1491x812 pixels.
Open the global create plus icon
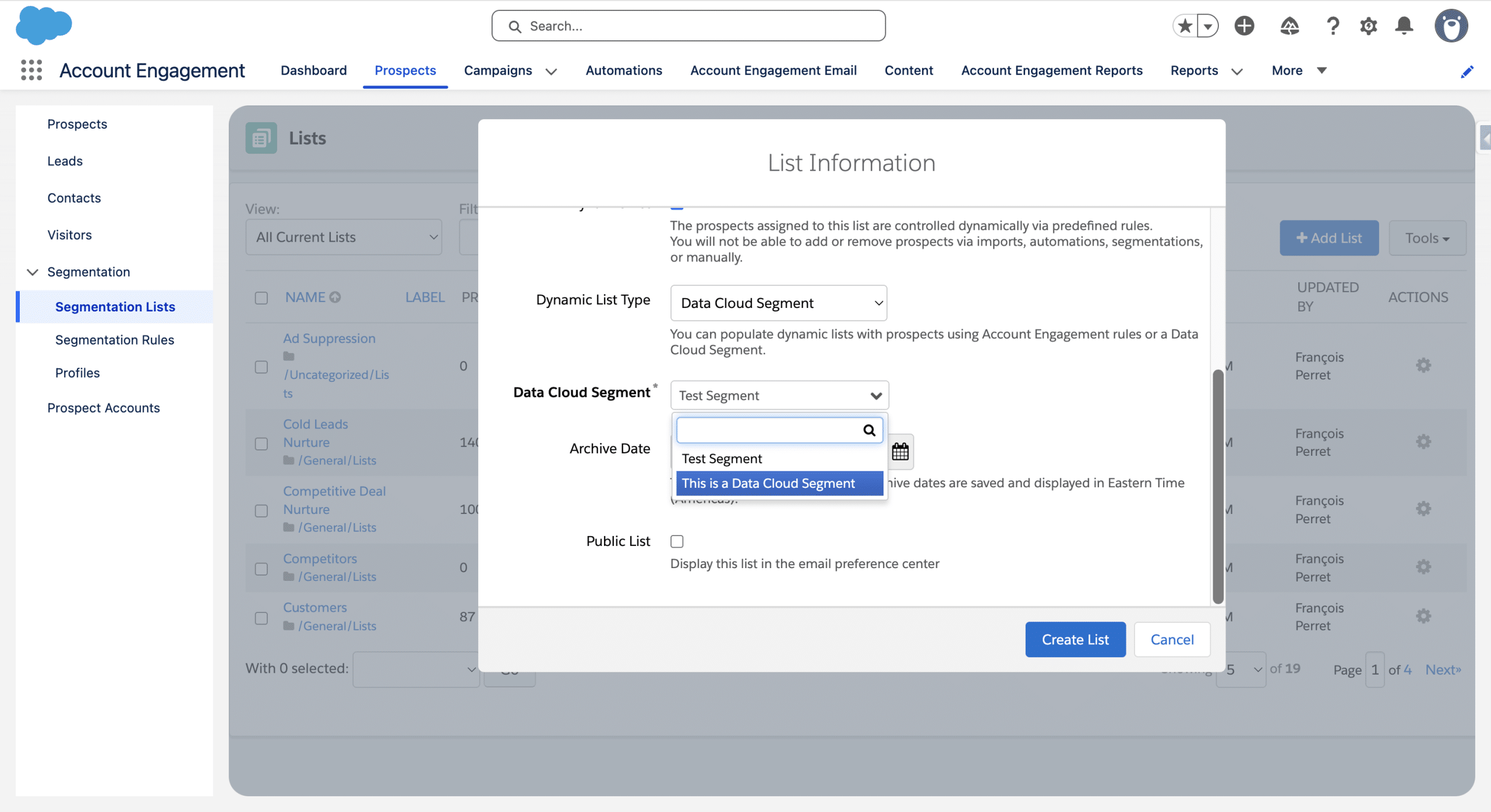[1244, 26]
